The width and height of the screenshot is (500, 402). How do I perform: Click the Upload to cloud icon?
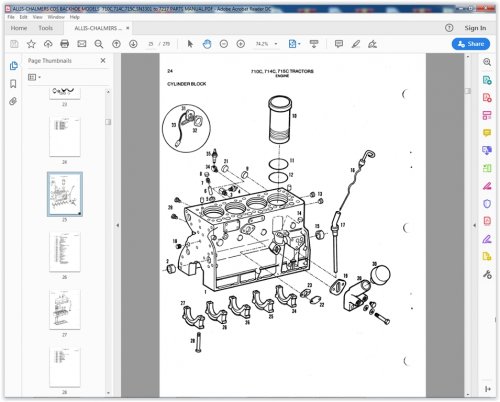coord(48,44)
